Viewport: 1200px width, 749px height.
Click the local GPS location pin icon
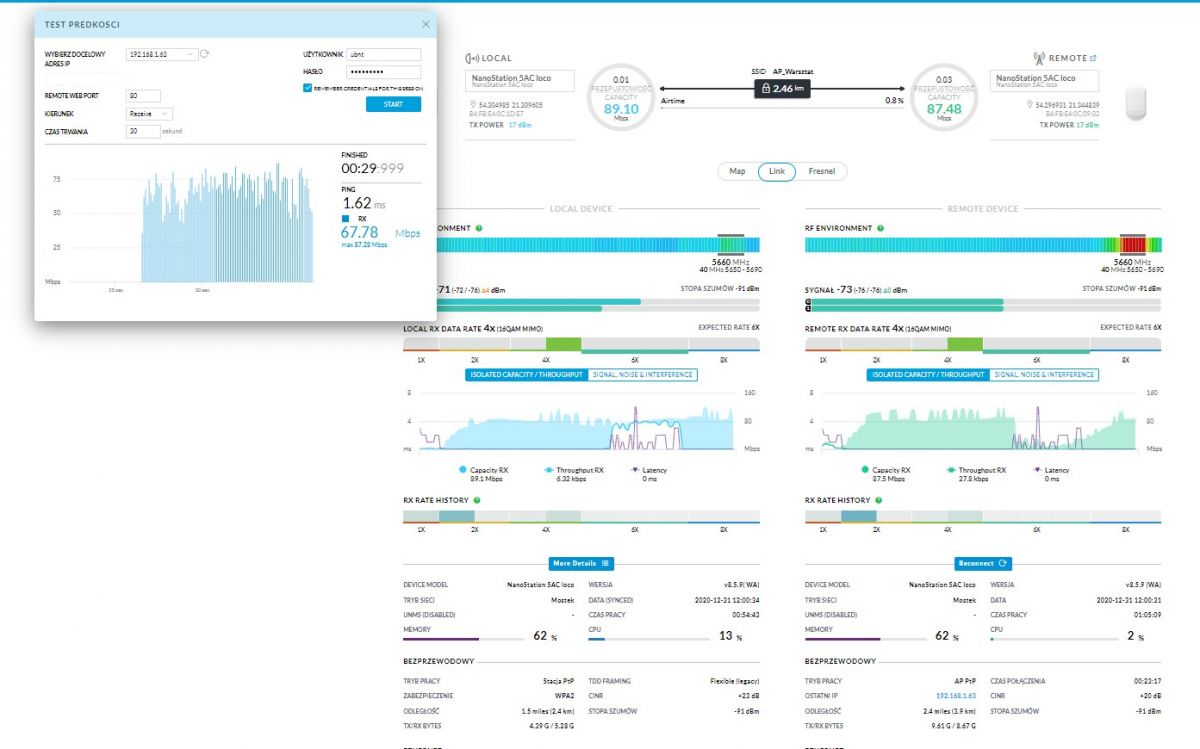[472, 104]
